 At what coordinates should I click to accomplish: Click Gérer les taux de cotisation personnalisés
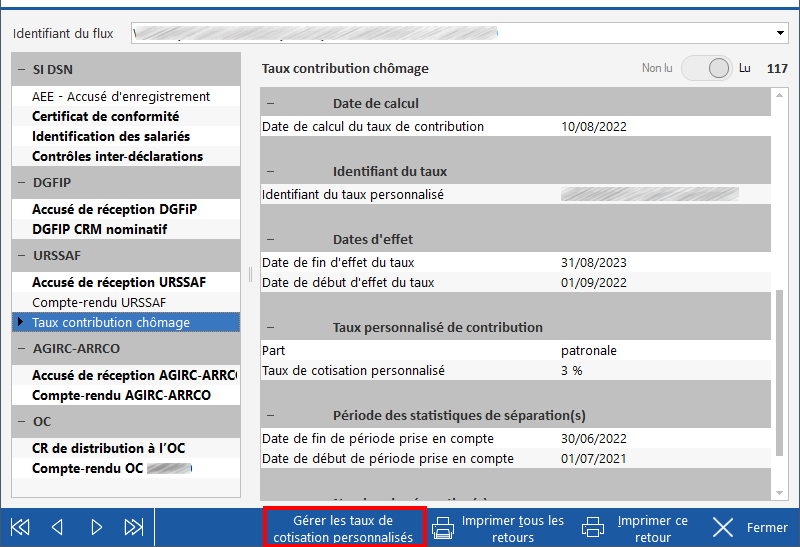(343, 528)
